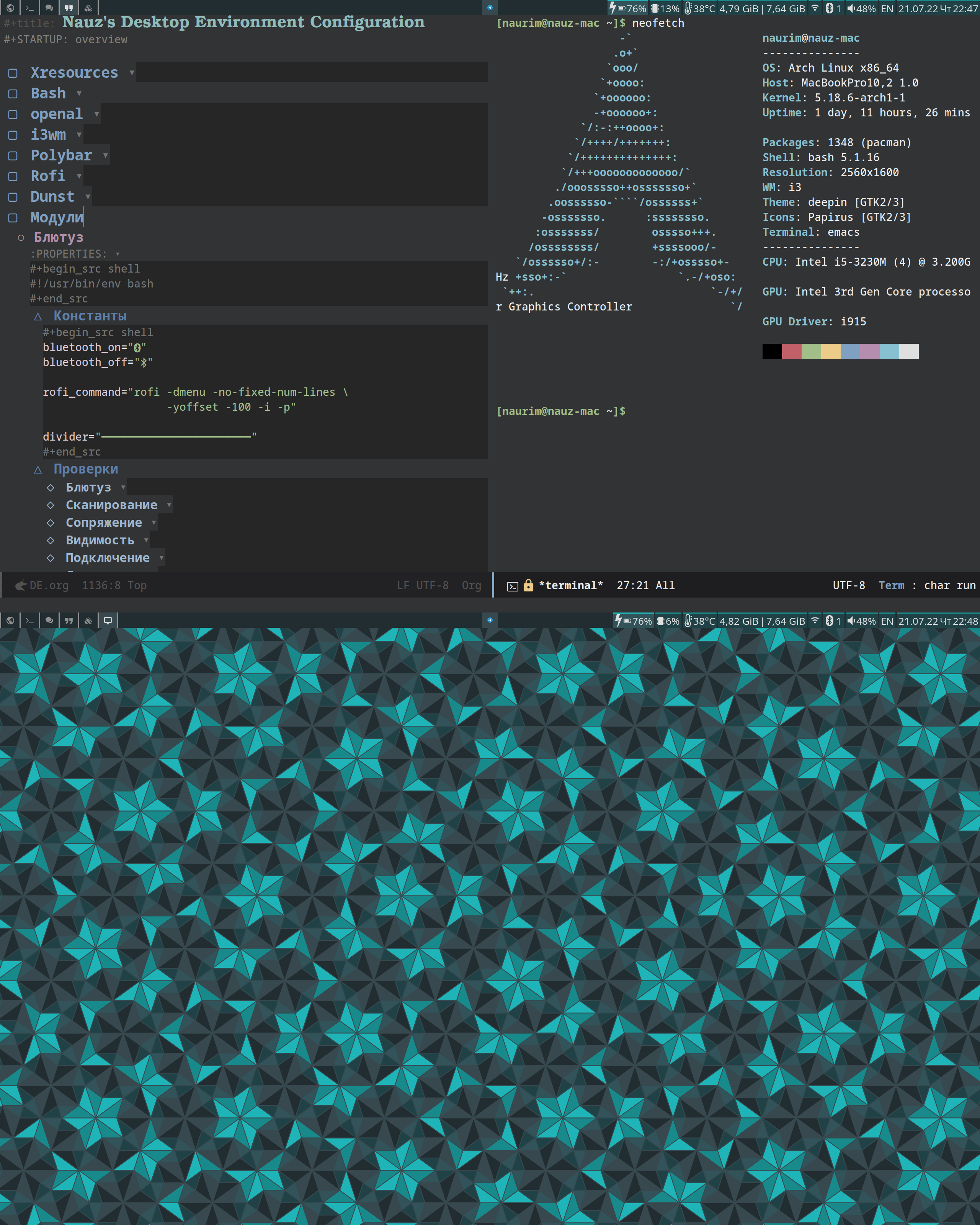The height and width of the screenshot is (1225, 980).
Task: Click the Bluetooth indicator in the status bar
Action: [831, 8]
